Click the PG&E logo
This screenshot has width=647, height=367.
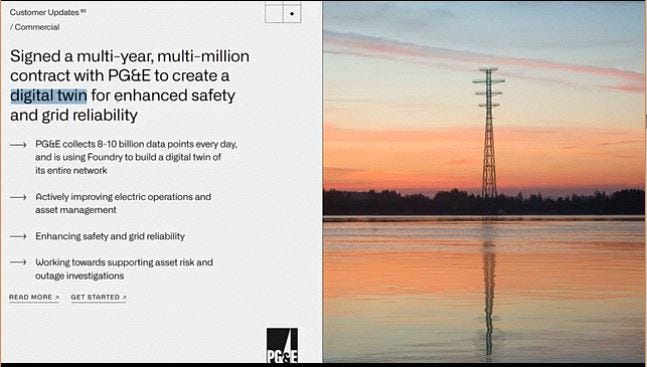tap(282, 345)
